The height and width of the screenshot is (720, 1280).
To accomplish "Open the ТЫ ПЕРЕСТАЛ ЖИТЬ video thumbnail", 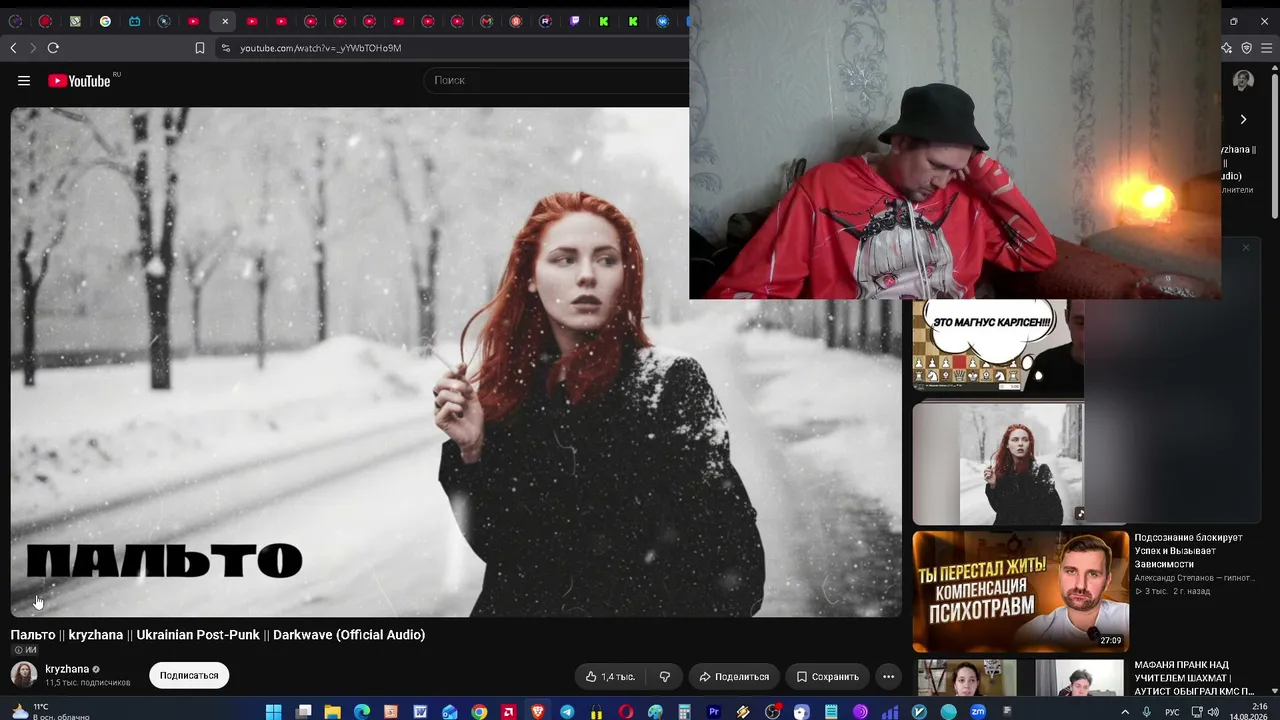I will point(1020,592).
